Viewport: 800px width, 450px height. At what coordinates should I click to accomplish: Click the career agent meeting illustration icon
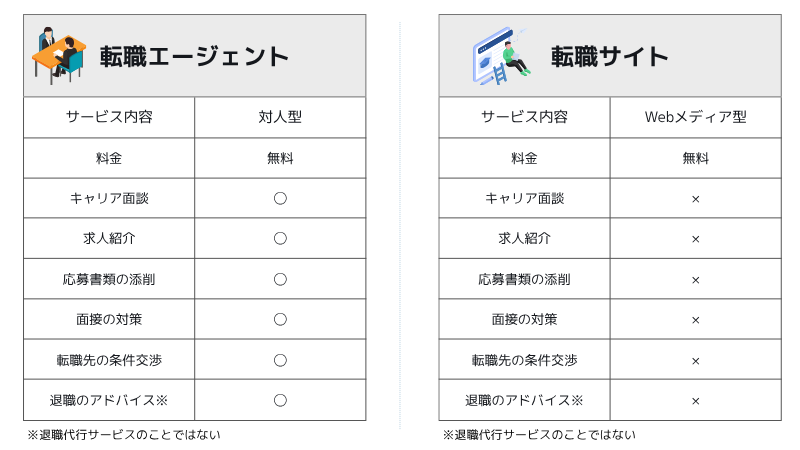pos(59,56)
